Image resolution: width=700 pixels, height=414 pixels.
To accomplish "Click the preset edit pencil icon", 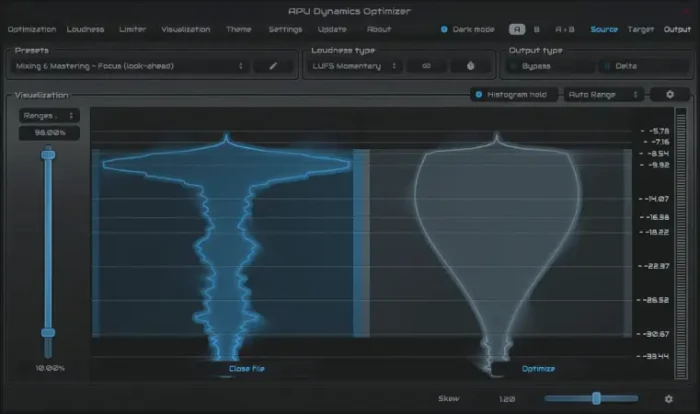I will pos(272,67).
